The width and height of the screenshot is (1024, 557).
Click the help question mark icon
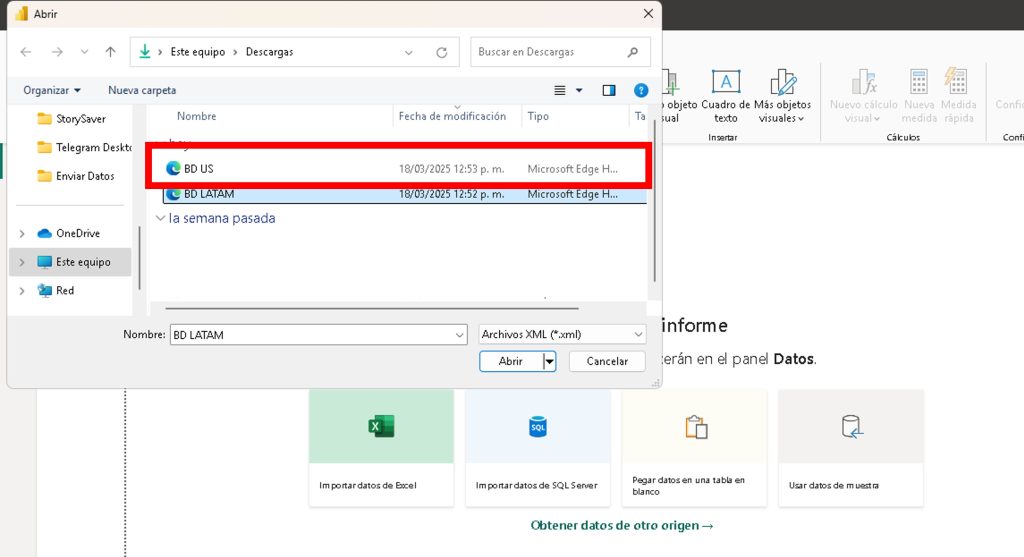(641, 90)
